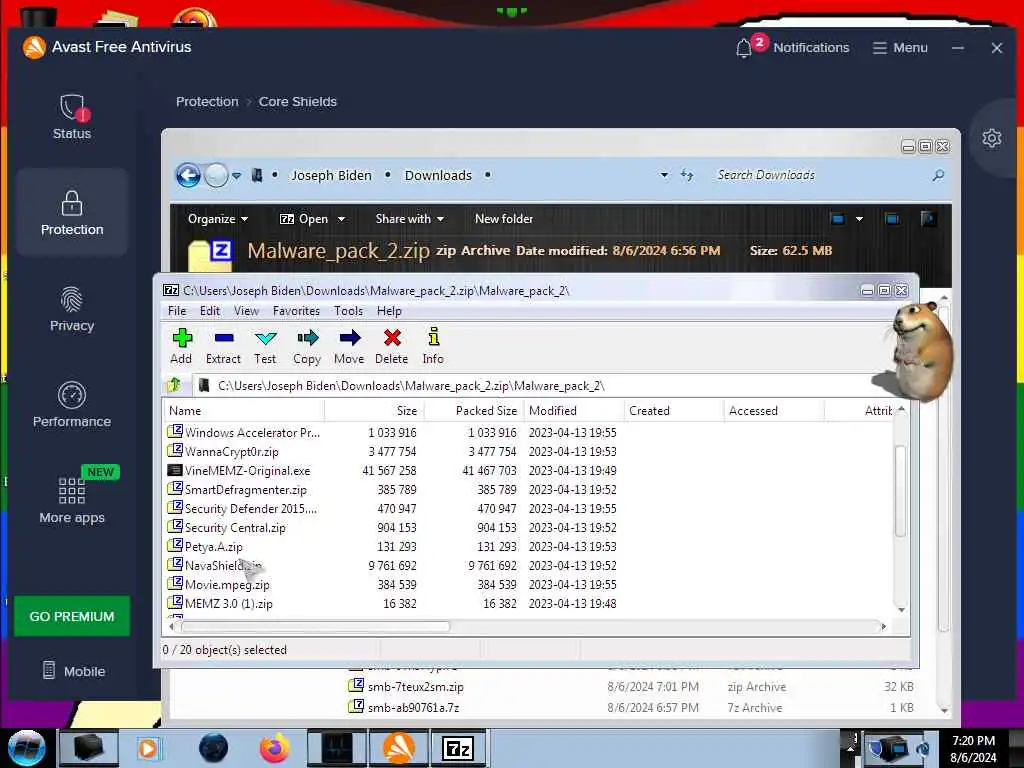Click the Joseph Biden breadcrumb in Explorer
Viewport: 1024px width, 768px height.
331,175
